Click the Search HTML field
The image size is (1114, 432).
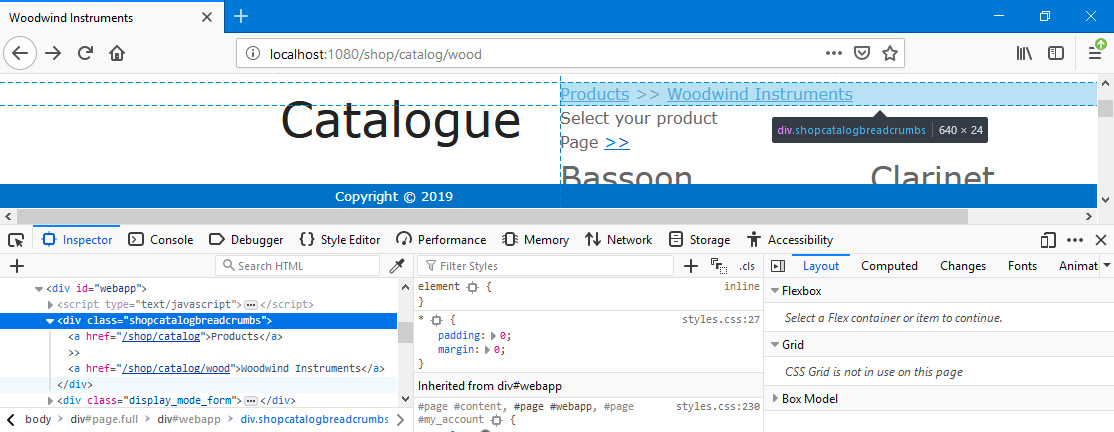(x=298, y=266)
